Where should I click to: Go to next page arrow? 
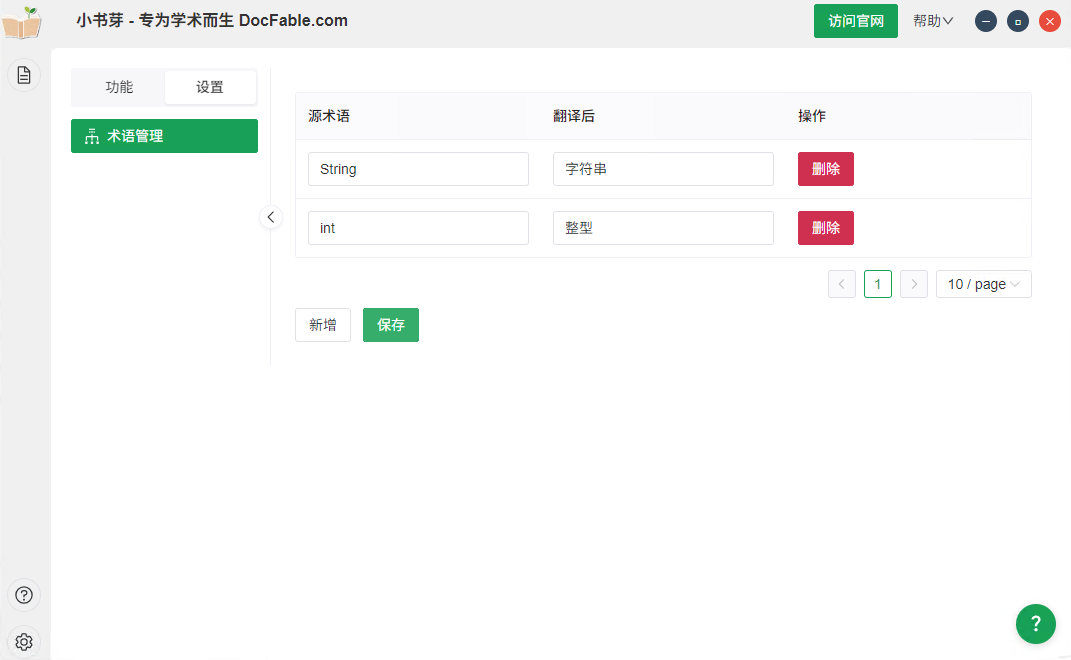click(x=914, y=284)
